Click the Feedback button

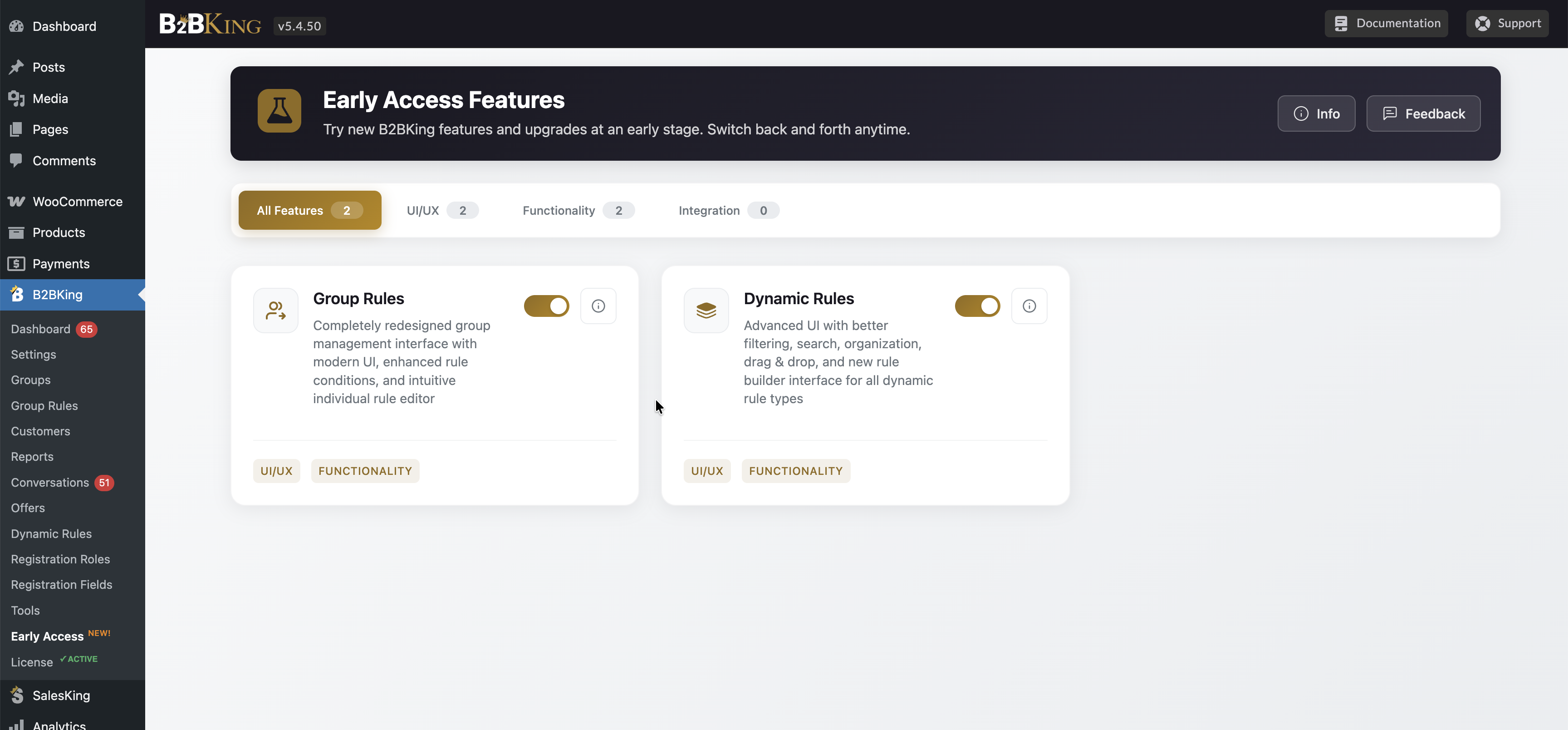1423,114
